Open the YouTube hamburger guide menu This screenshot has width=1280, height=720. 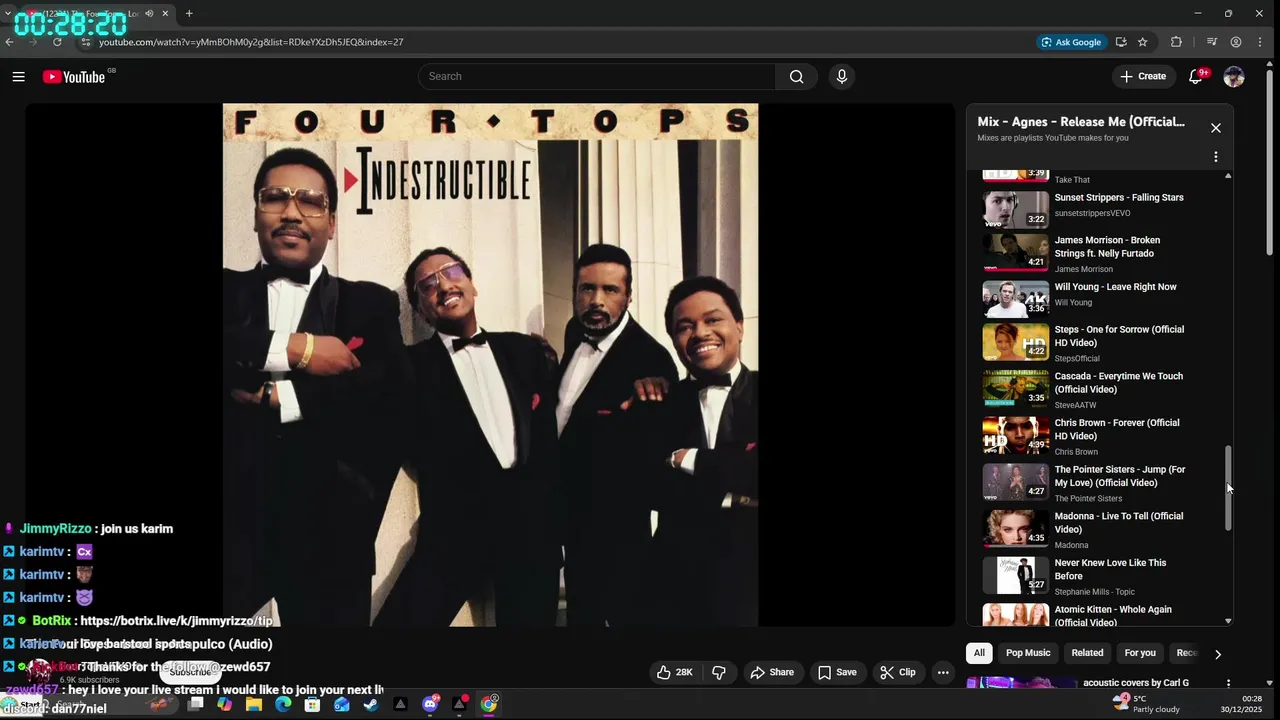(18, 76)
